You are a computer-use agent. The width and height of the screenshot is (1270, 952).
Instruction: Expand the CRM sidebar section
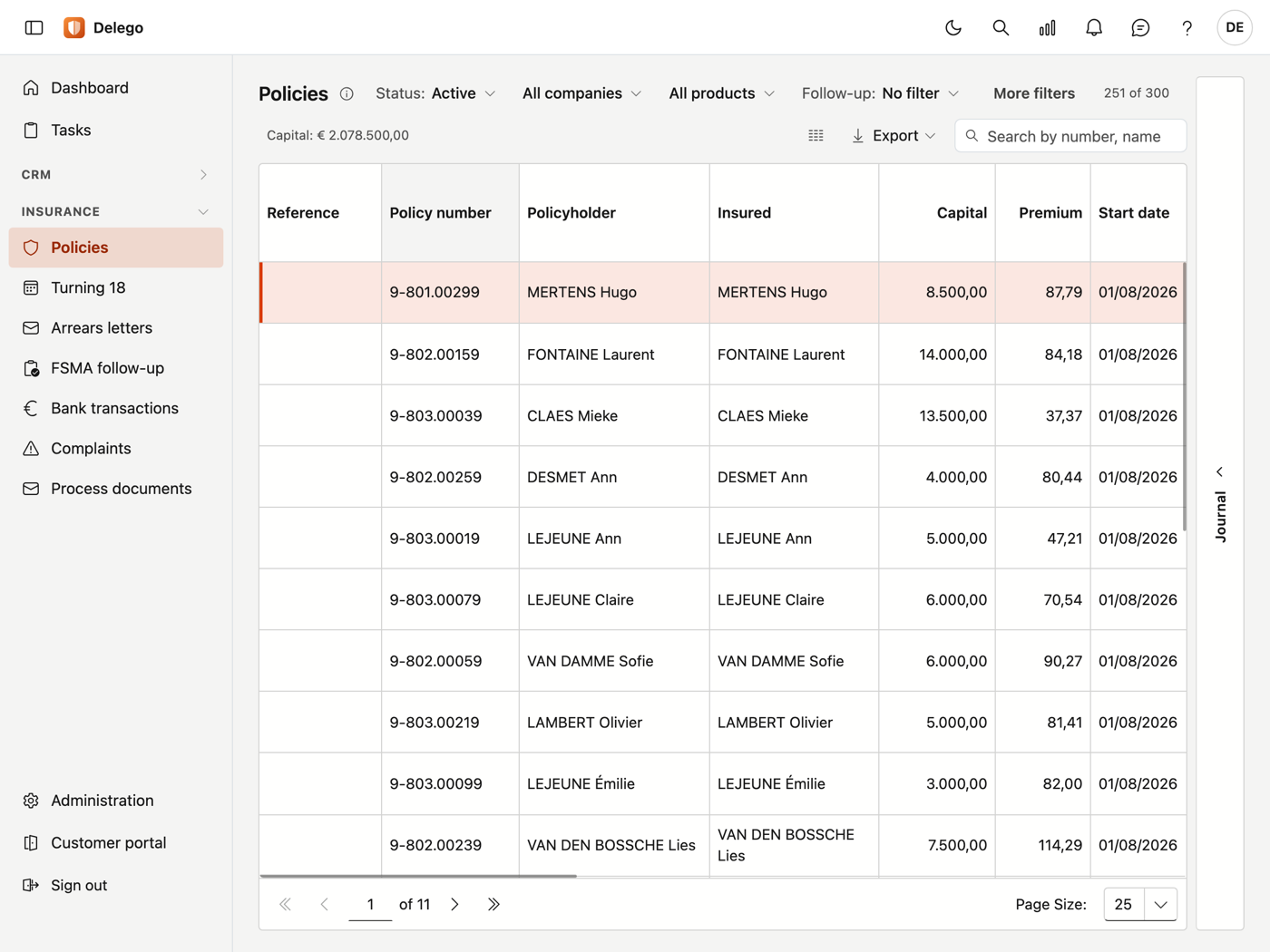click(115, 174)
